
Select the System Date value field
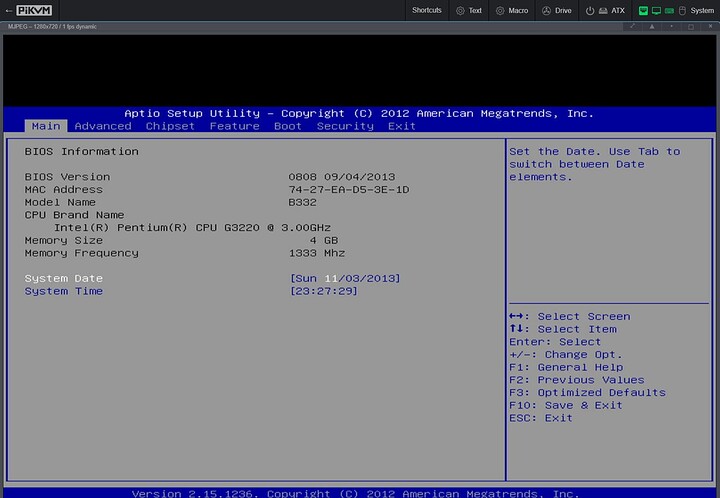click(345, 278)
